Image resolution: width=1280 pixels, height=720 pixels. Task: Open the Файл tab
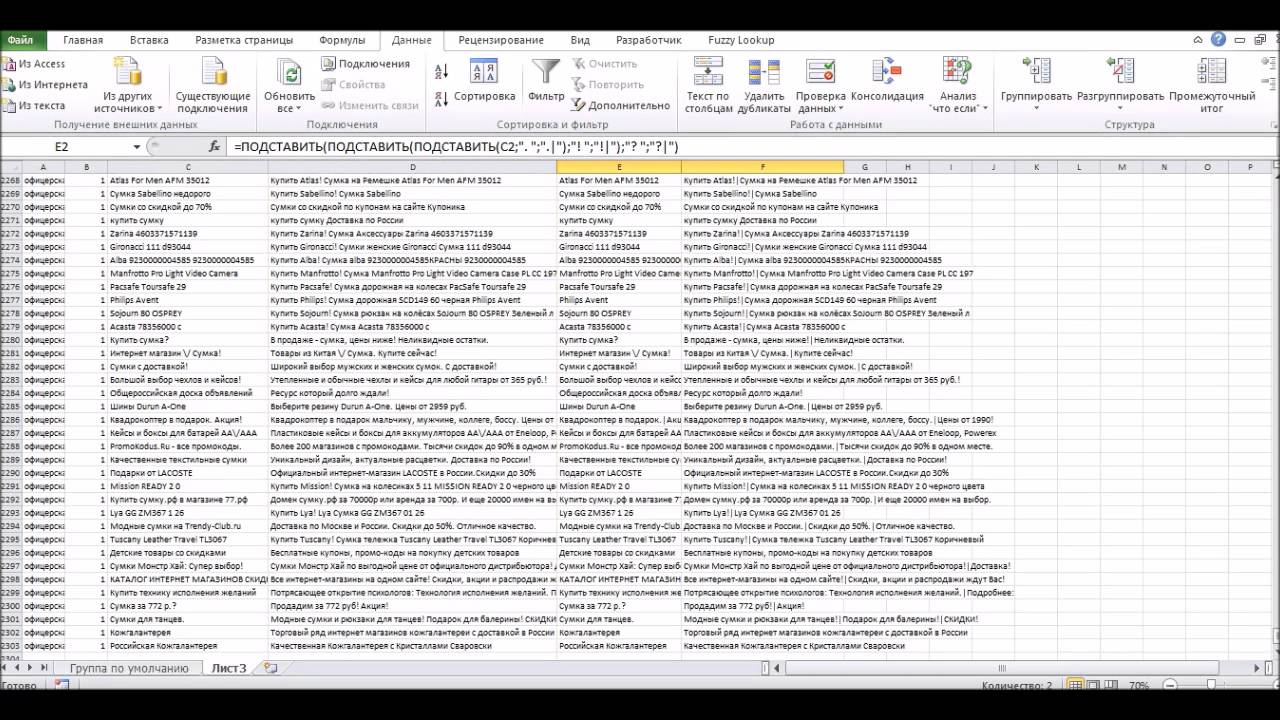(20, 40)
